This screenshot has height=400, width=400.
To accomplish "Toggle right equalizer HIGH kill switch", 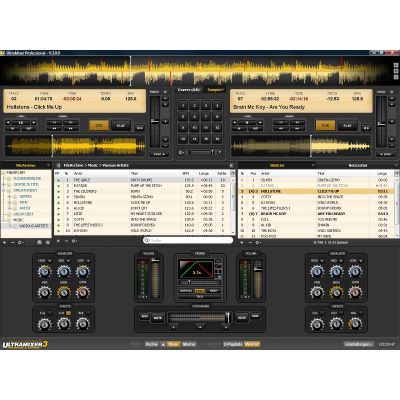I will pyautogui.click(x=323, y=260).
